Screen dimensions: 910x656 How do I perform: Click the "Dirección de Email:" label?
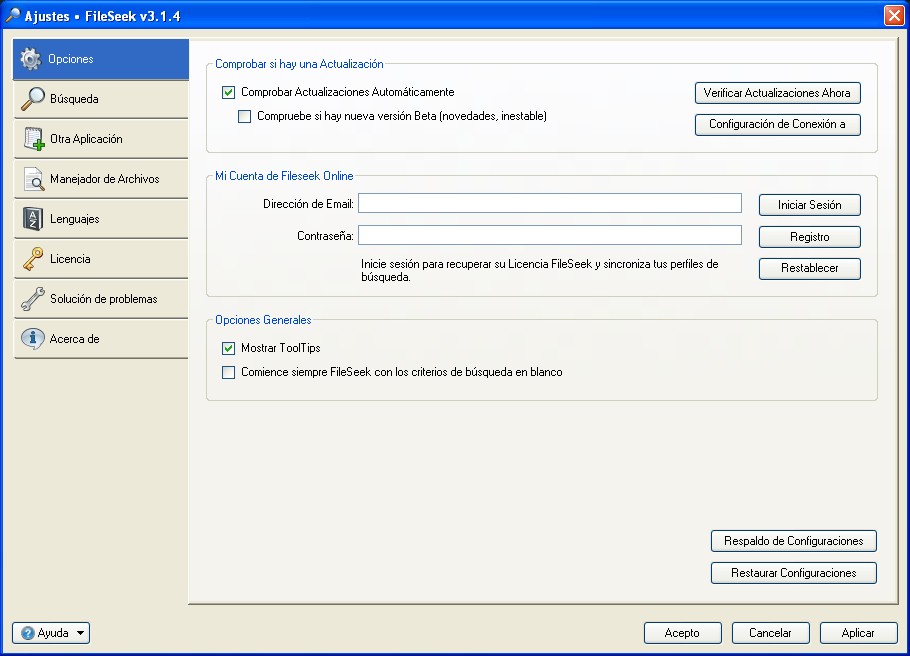(x=308, y=204)
